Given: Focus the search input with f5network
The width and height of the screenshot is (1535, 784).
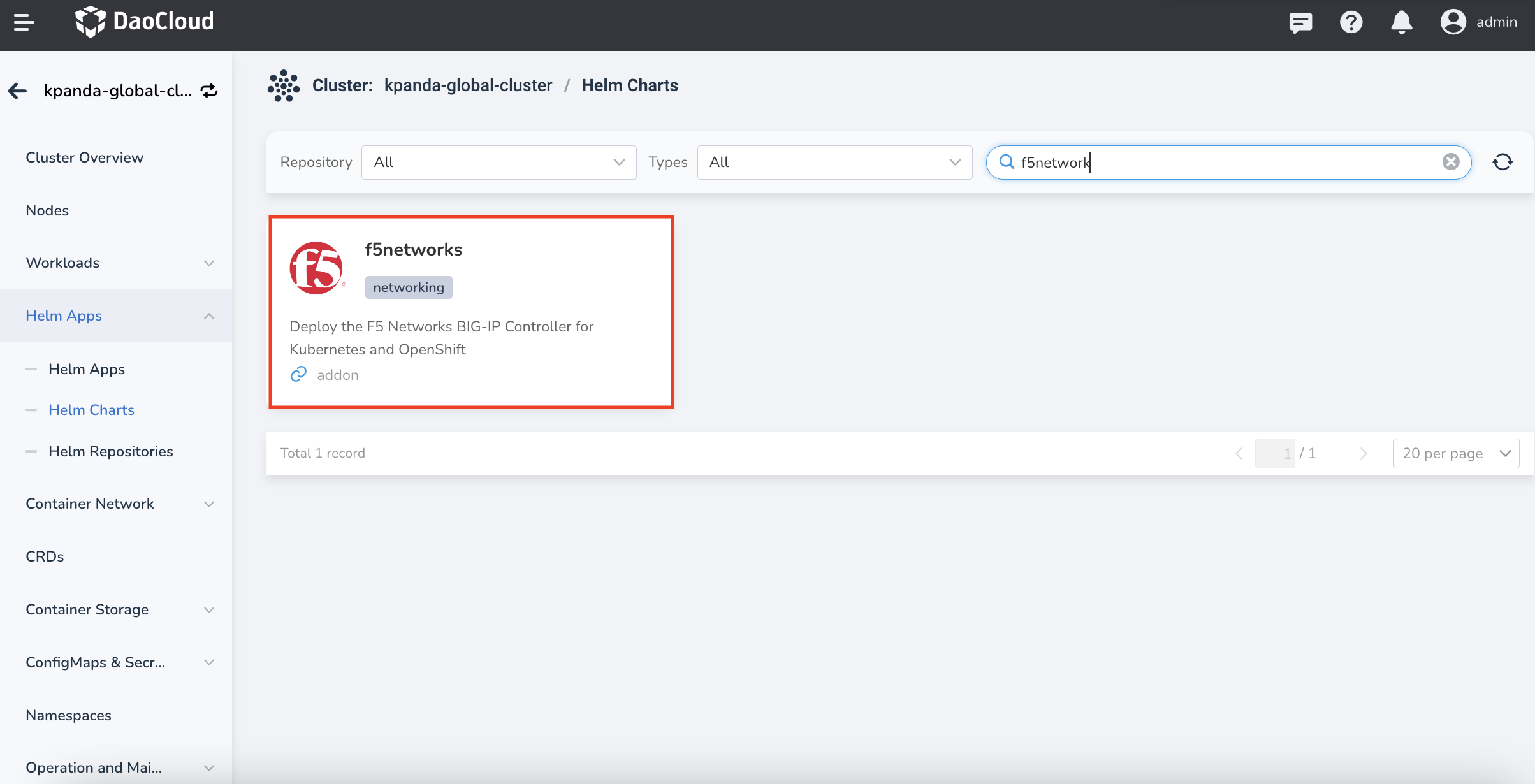Looking at the screenshot, I should [x=1228, y=163].
